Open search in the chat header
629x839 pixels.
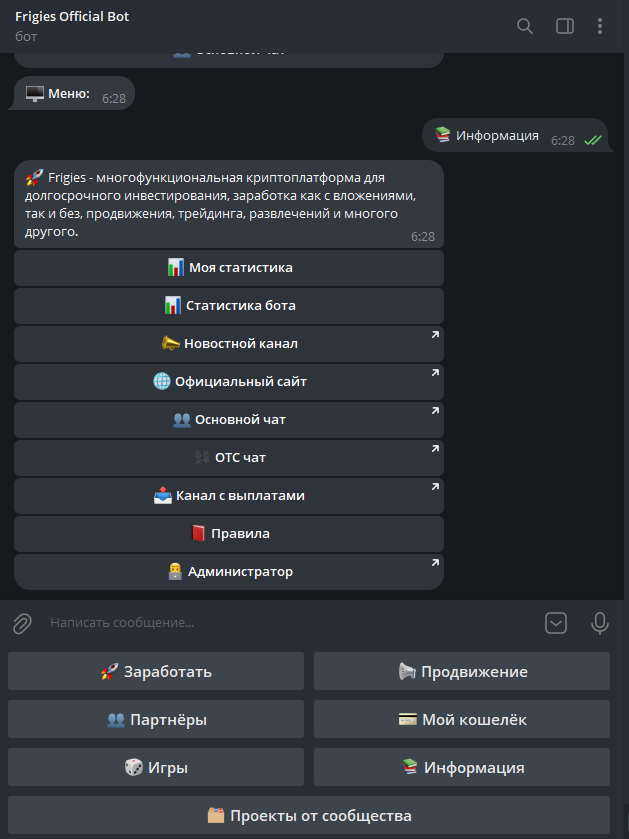point(525,26)
